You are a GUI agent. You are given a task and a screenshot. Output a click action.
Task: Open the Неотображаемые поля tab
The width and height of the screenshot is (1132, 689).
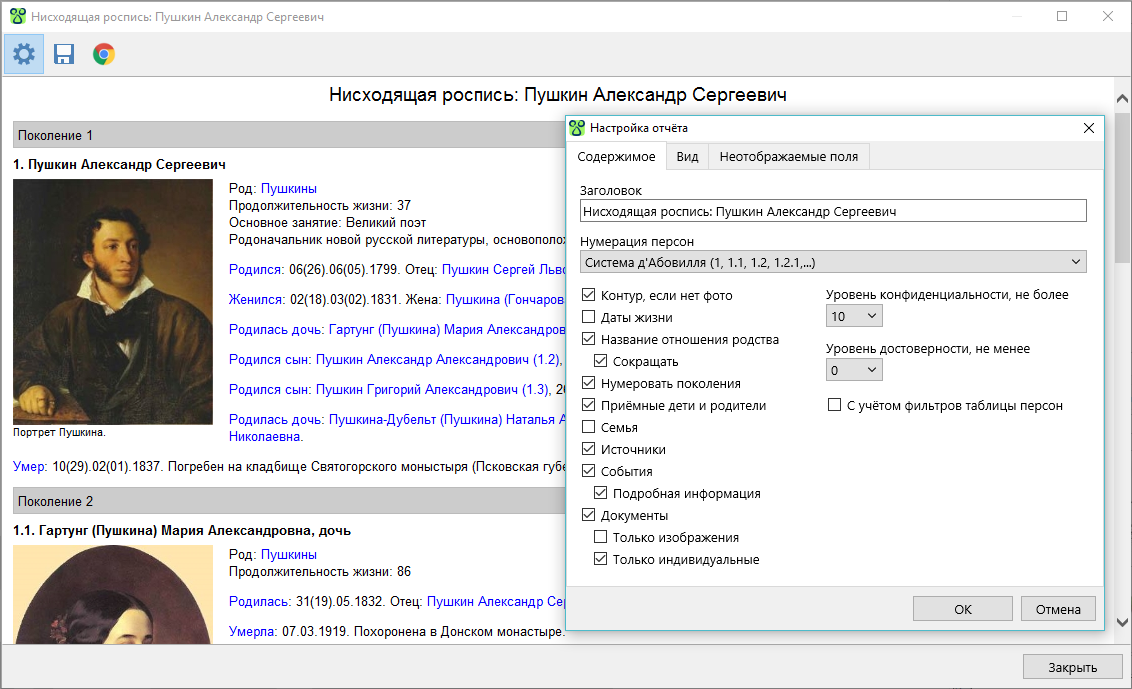[788, 157]
